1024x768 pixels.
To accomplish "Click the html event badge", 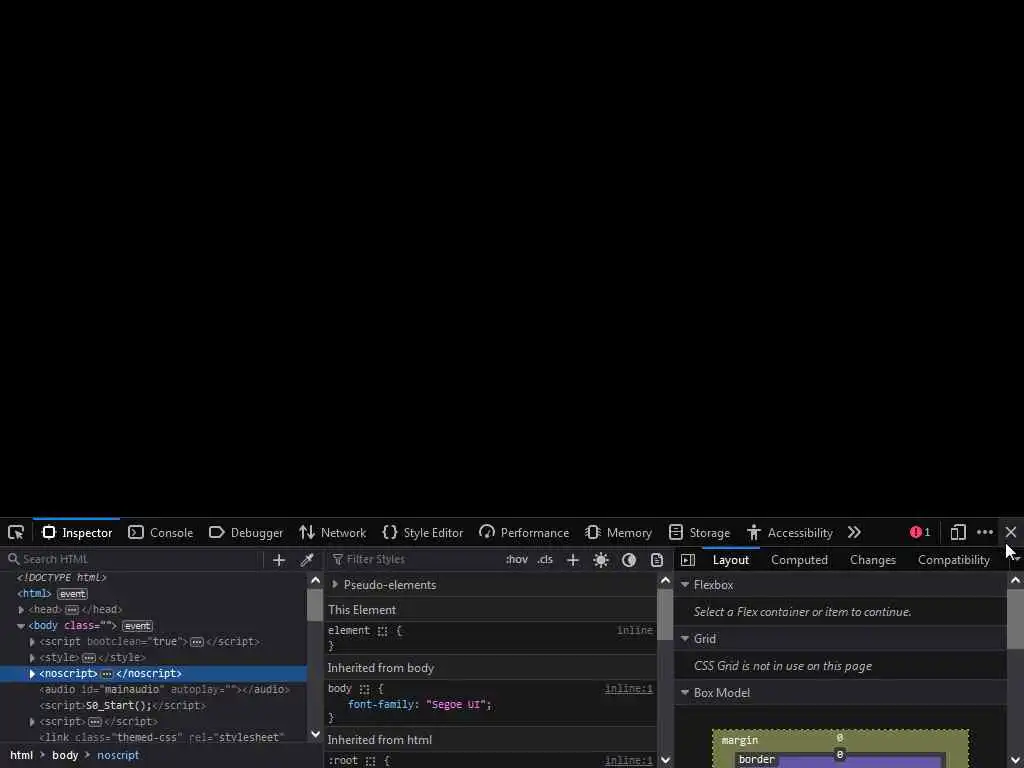I will click(72, 594).
